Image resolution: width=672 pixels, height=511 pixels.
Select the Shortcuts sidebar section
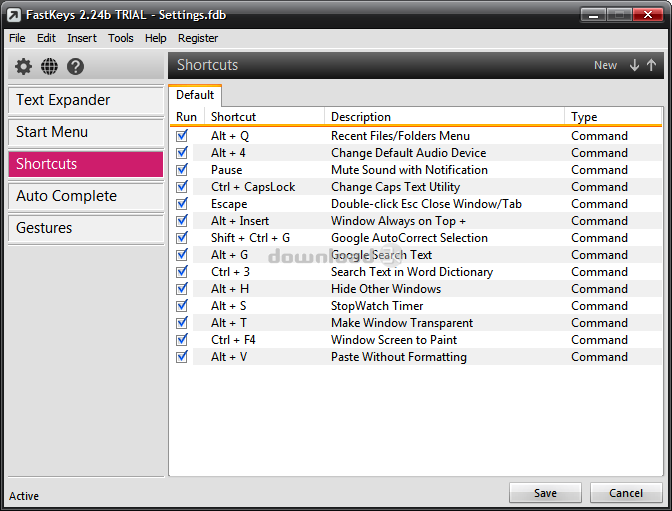(86, 164)
